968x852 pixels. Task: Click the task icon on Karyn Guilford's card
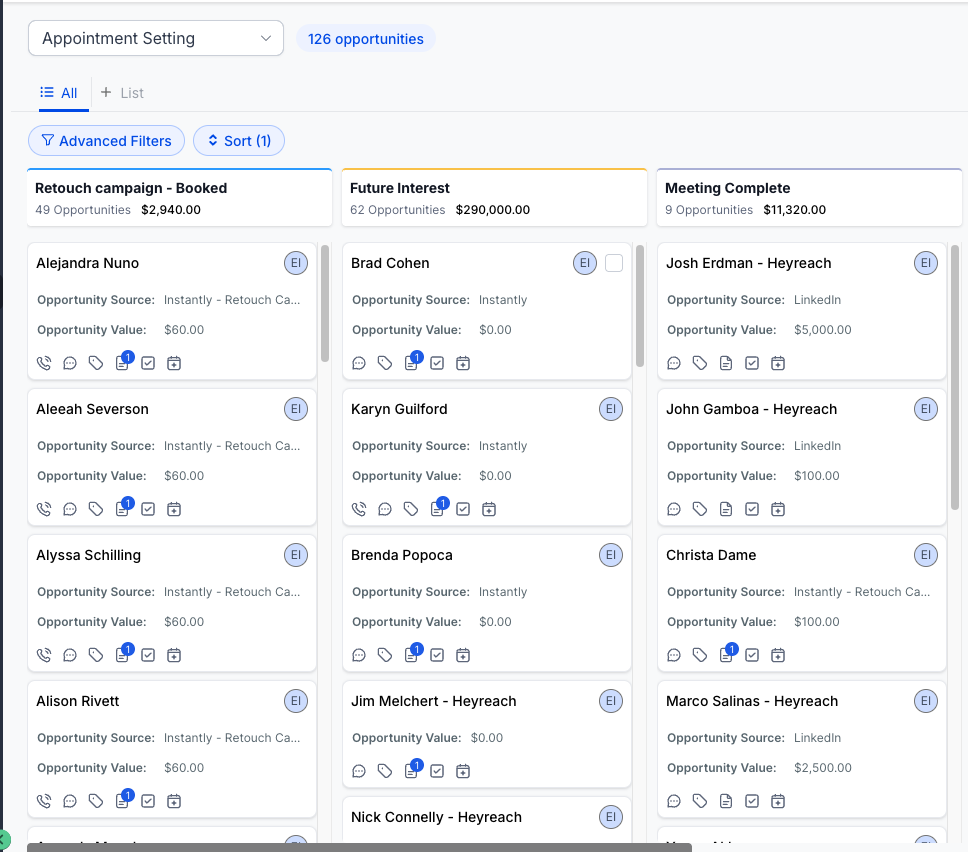pos(463,509)
